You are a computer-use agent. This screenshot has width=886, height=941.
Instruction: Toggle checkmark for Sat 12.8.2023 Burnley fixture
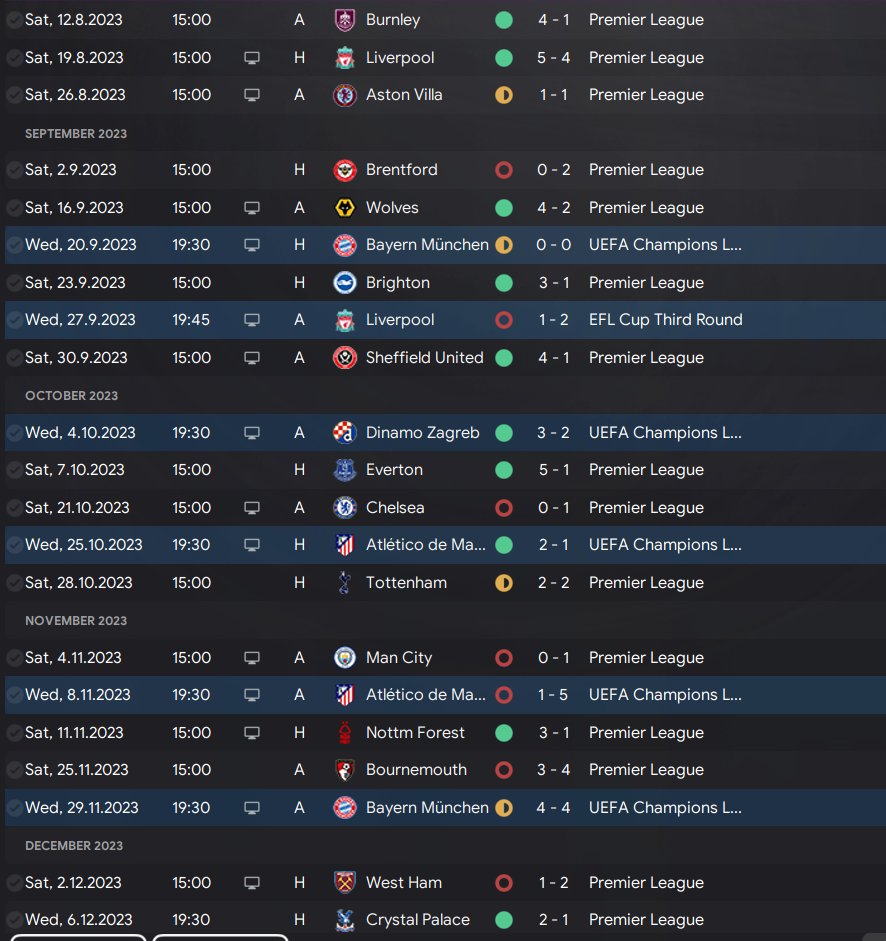[14, 20]
